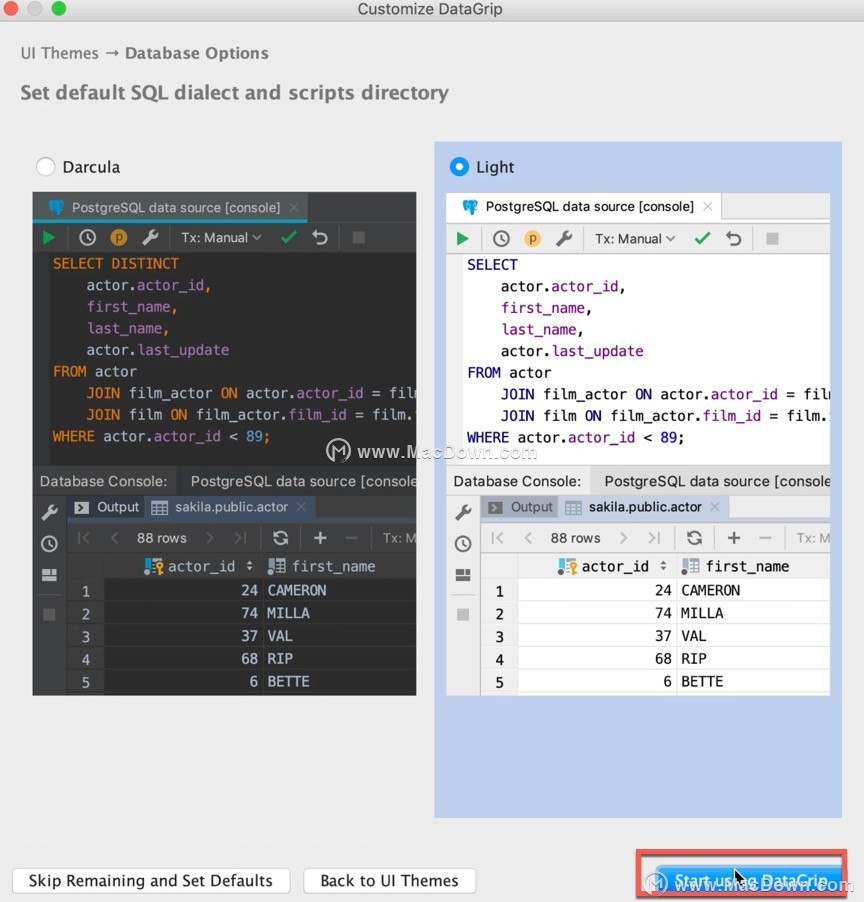Click first_name column header in Light preview
This screenshot has height=902, width=864.
click(754, 567)
